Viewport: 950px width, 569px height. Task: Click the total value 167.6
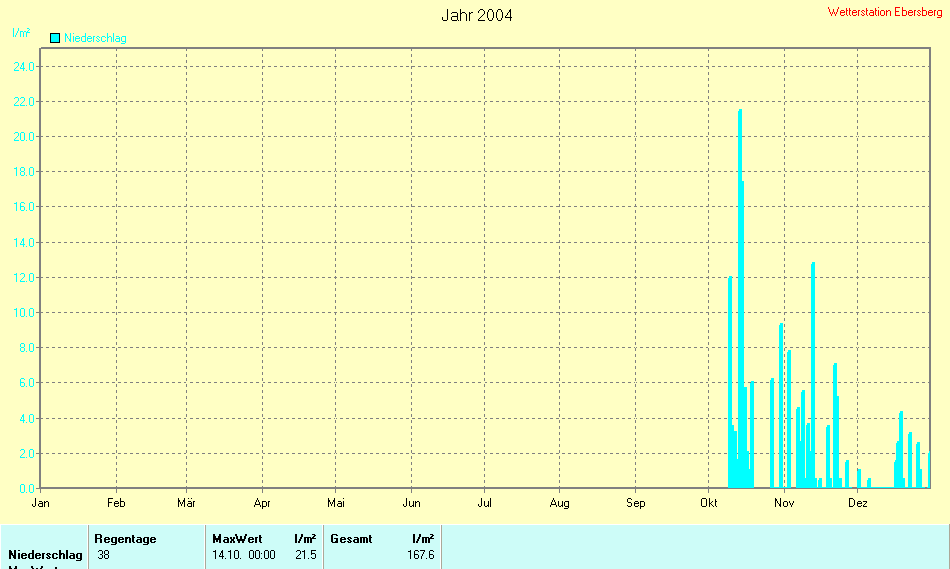tap(420, 555)
